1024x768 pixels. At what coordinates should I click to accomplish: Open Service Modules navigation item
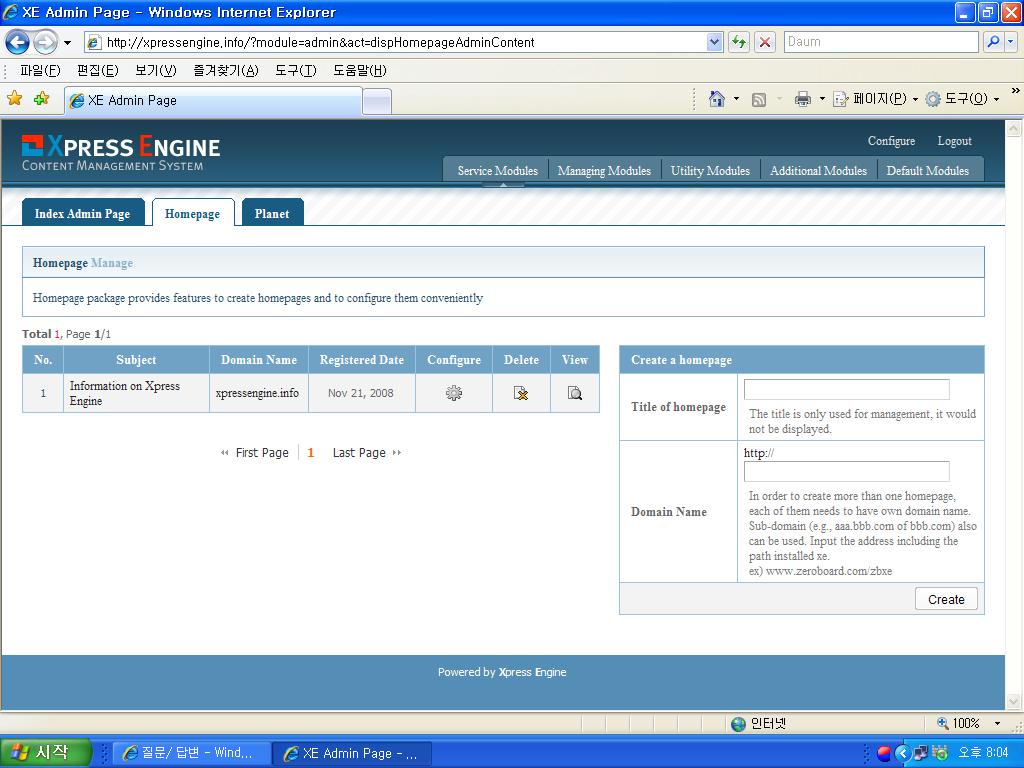point(498,170)
